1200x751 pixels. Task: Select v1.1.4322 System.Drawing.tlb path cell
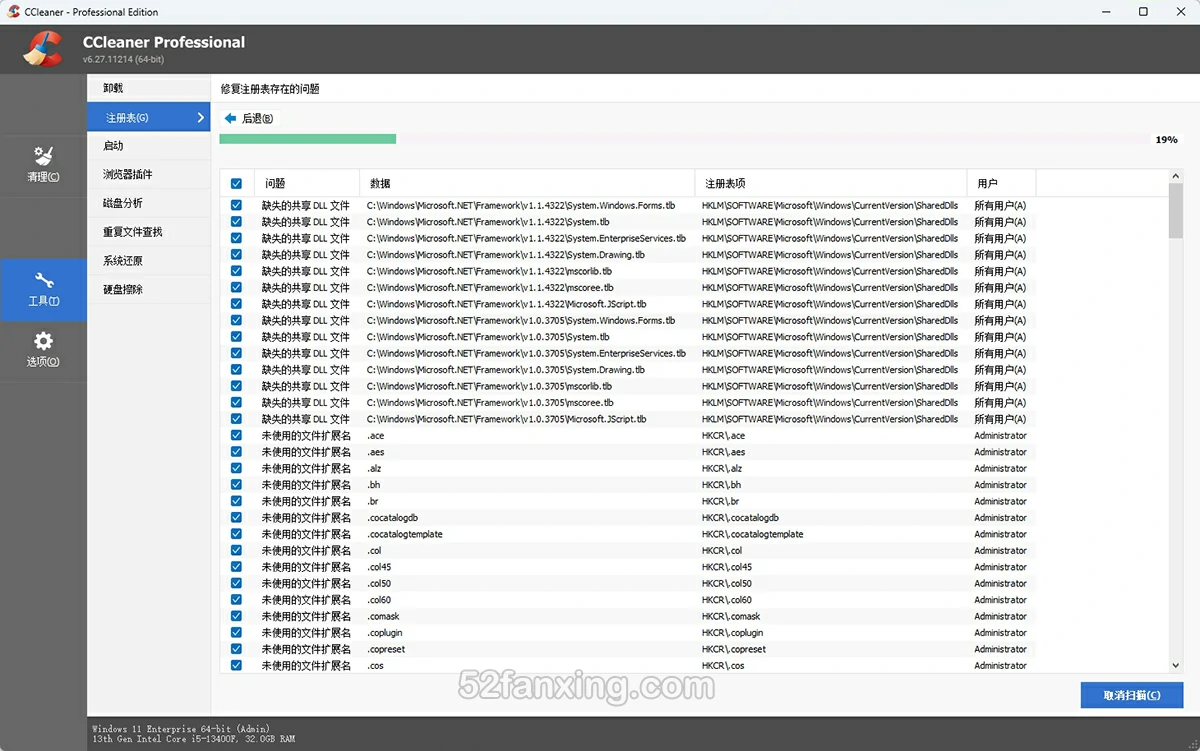pos(506,255)
